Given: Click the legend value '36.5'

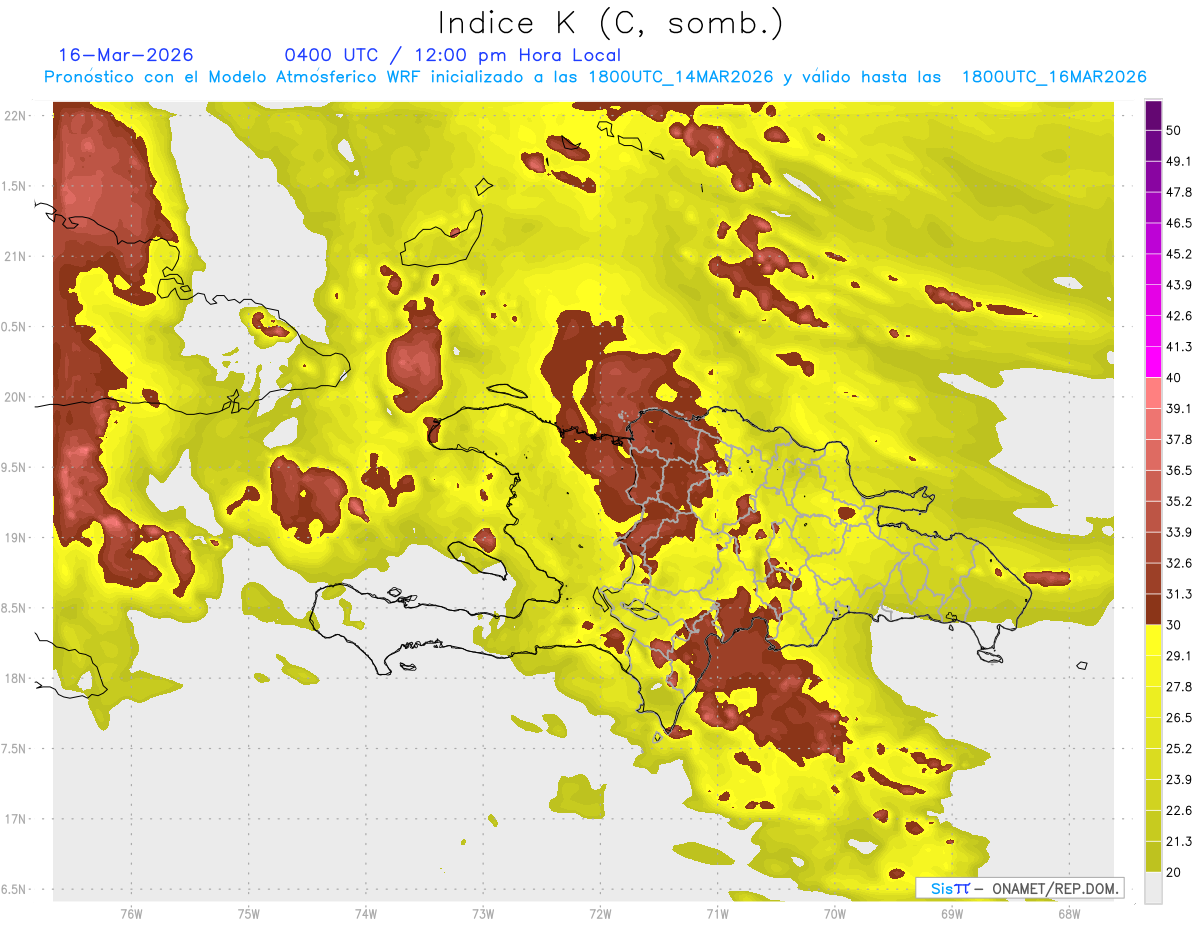Looking at the screenshot, I should [x=1178, y=470].
